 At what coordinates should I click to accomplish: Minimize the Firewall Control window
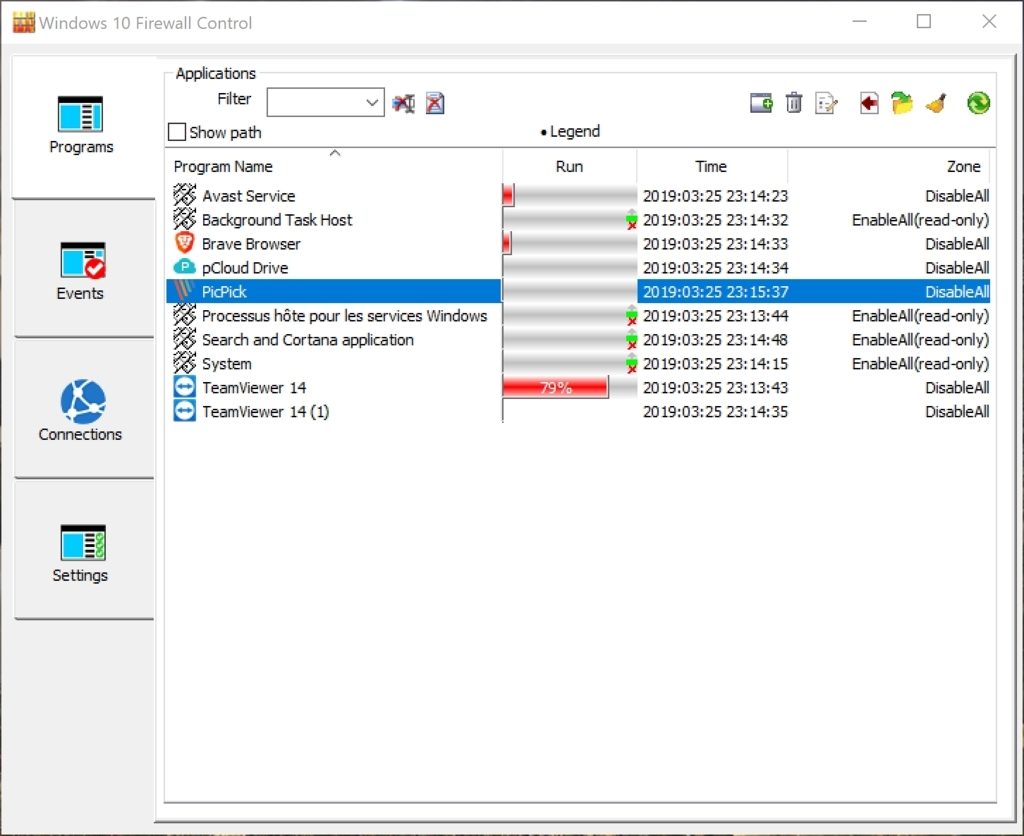click(859, 22)
